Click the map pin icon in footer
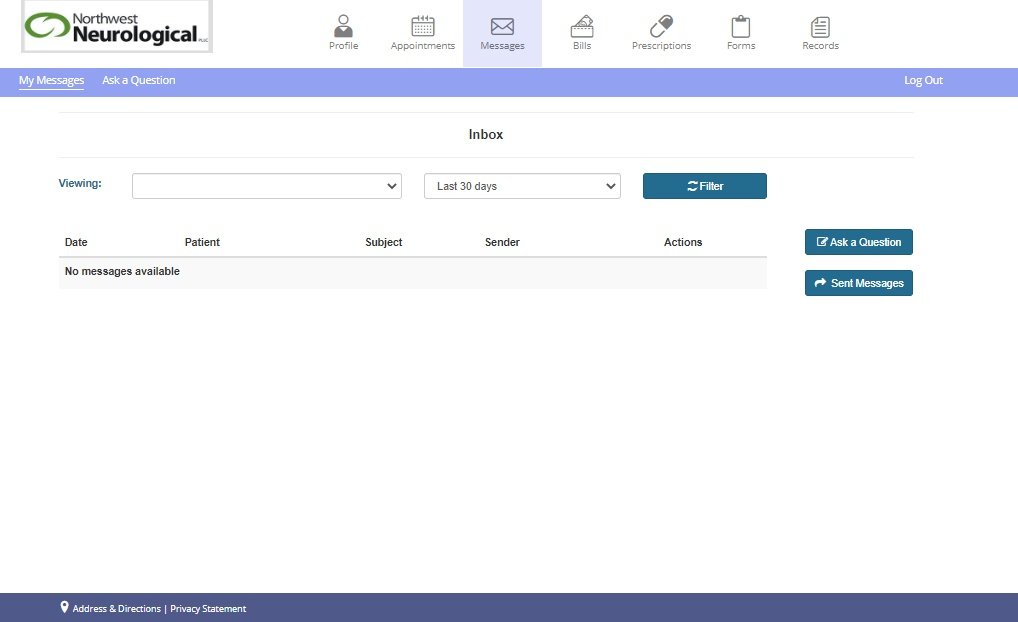 click(x=65, y=607)
